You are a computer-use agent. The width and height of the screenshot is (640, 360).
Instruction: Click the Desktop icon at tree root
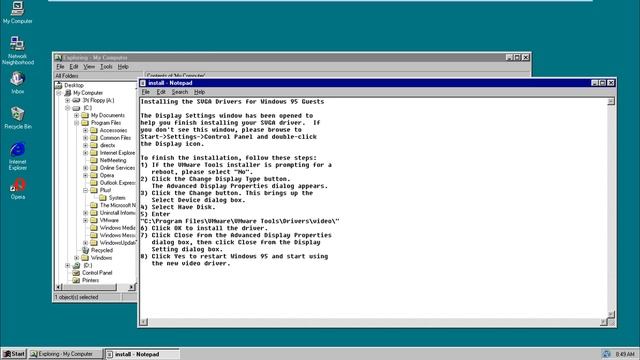pyautogui.click(x=58, y=85)
